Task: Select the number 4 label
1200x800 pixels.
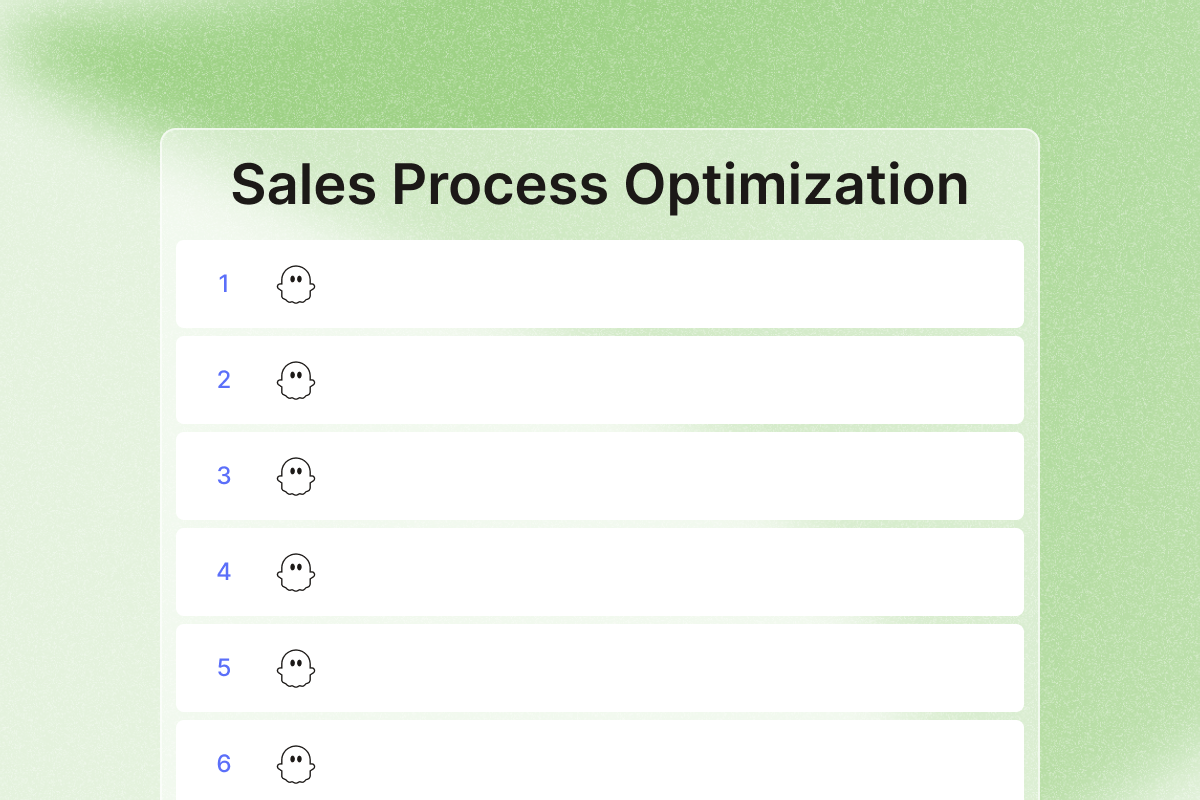Action: [224, 572]
